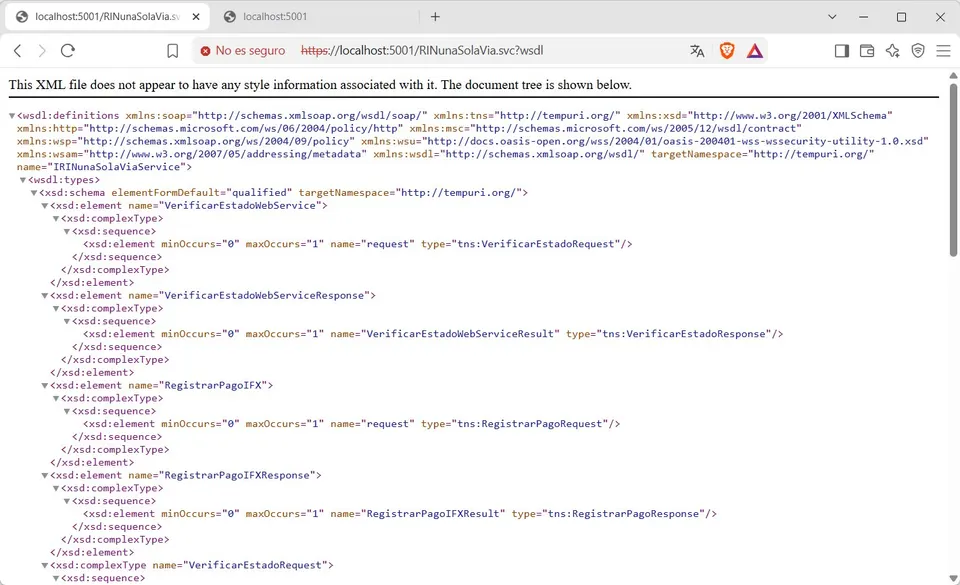The image size is (960, 585).
Task: Collapse the VerificarEstadoRequest complexType node
Action: click(45, 565)
